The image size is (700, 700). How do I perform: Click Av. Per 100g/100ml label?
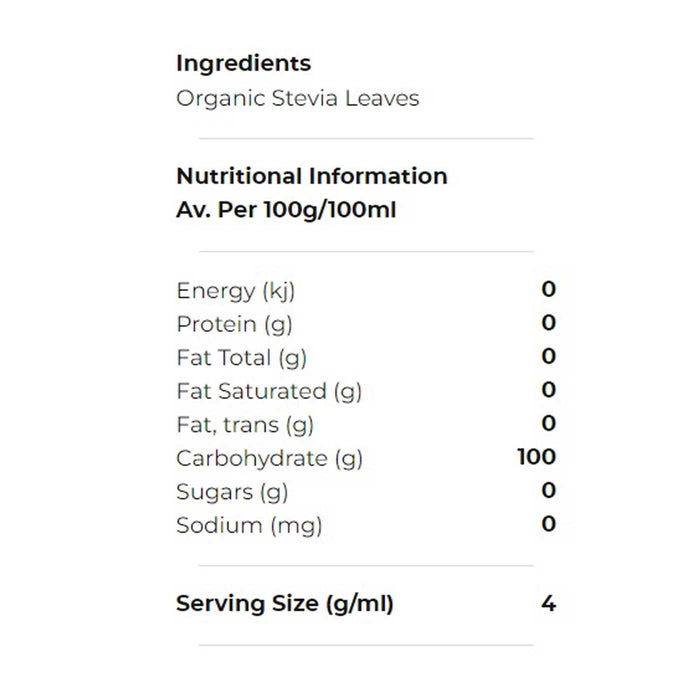click(286, 211)
